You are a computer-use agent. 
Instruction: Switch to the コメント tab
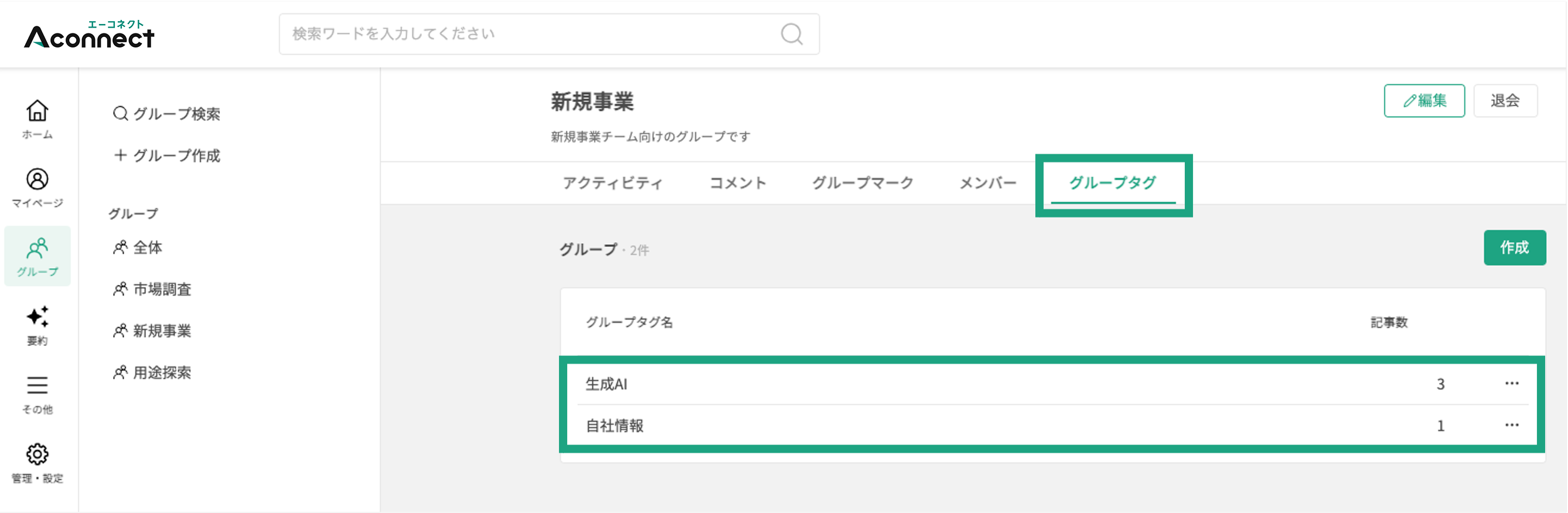tap(738, 183)
